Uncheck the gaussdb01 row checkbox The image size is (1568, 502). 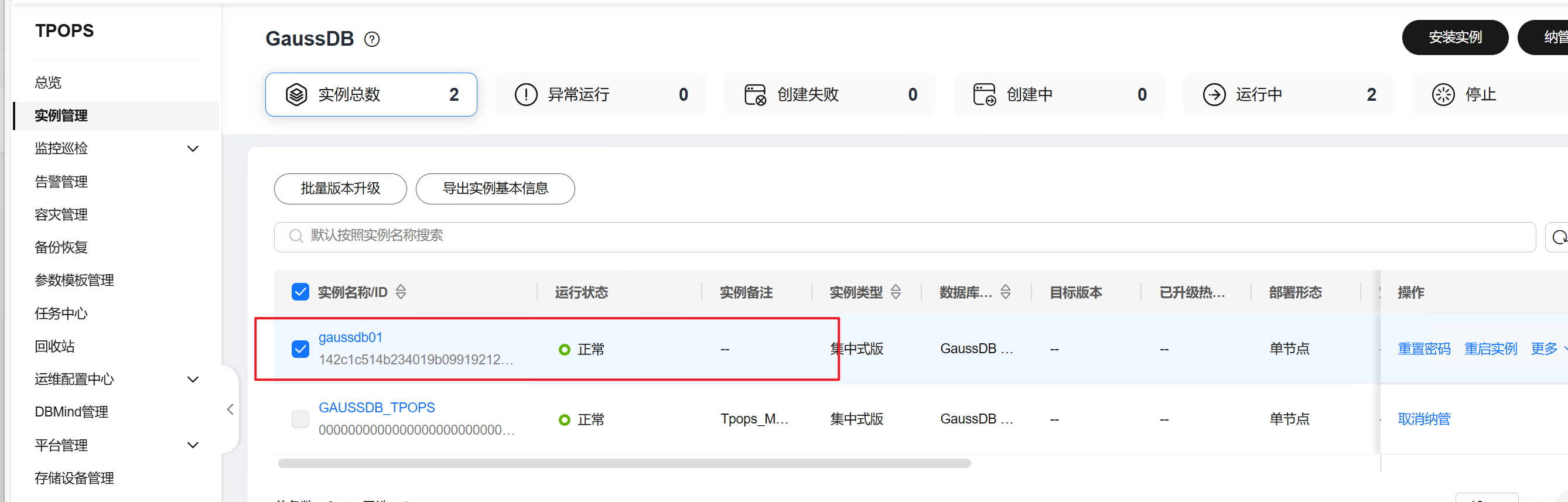tap(300, 349)
